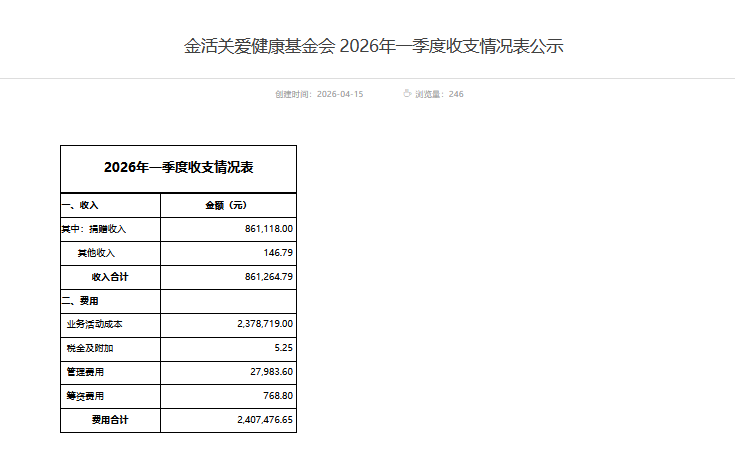Image resolution: width=735 pixels, height=456 pixels.
Task: Select total income value 861,264.79
Action: coord(269,277)
